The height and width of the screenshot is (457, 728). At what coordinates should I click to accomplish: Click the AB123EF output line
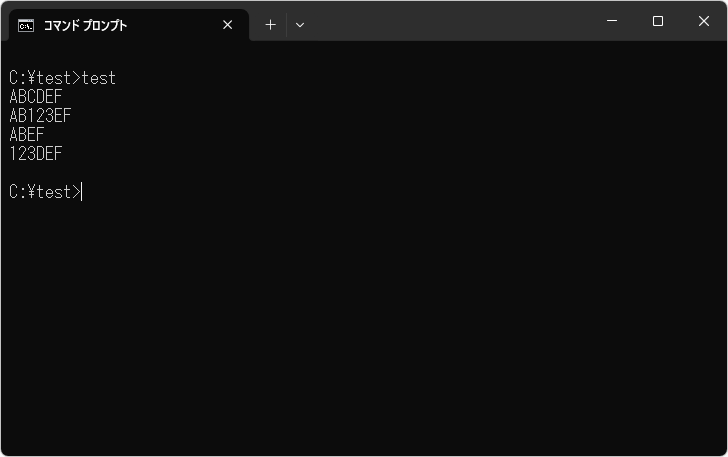tap(40, 116)
